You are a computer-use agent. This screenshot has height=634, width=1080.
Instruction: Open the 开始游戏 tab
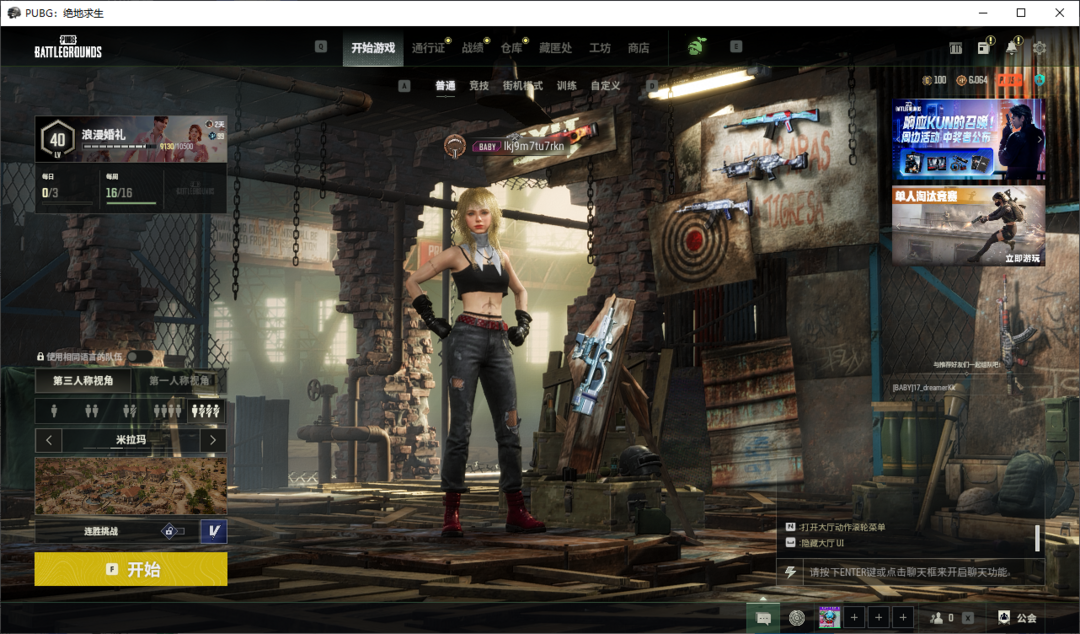point(373,48)
